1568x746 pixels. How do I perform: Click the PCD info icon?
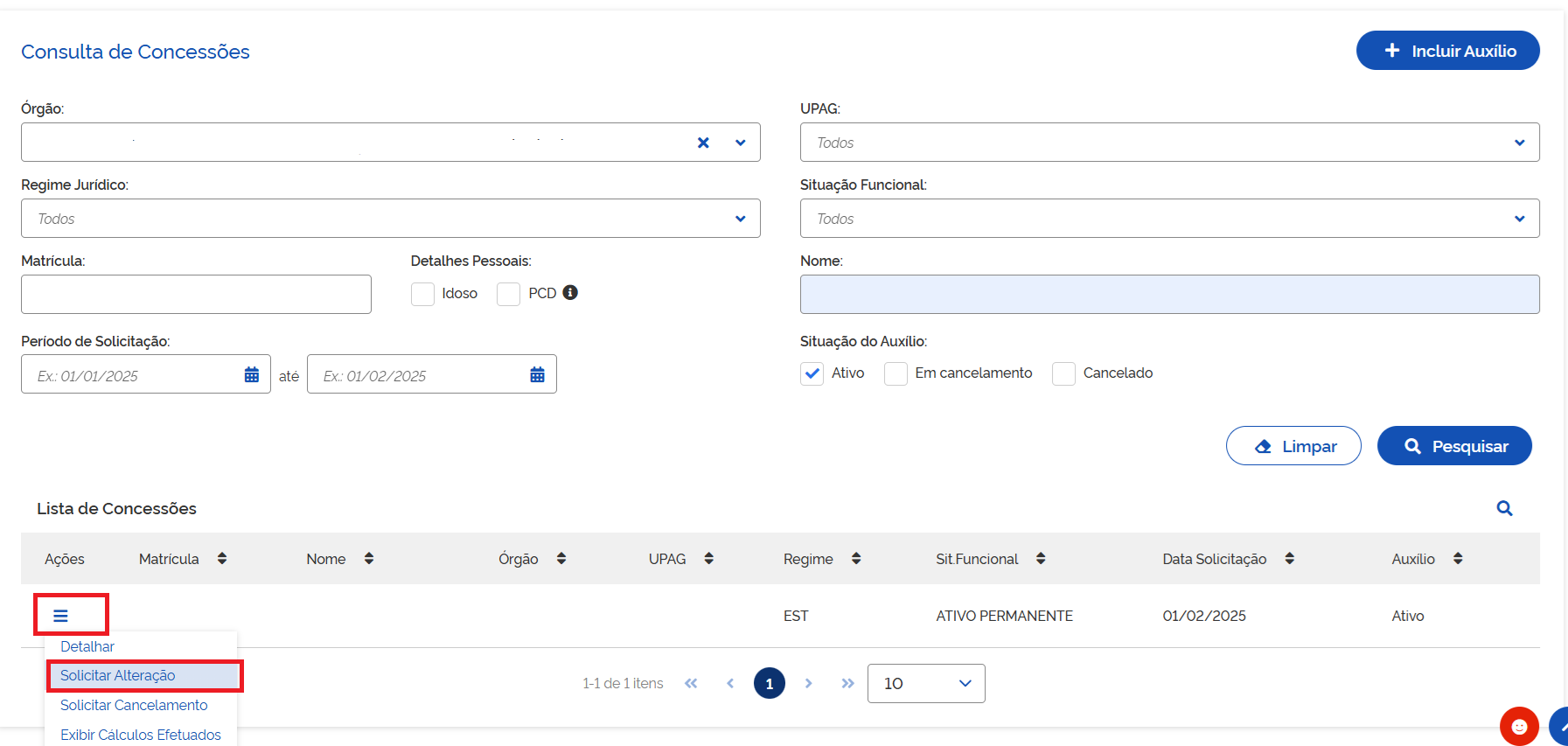pos(570,293)
